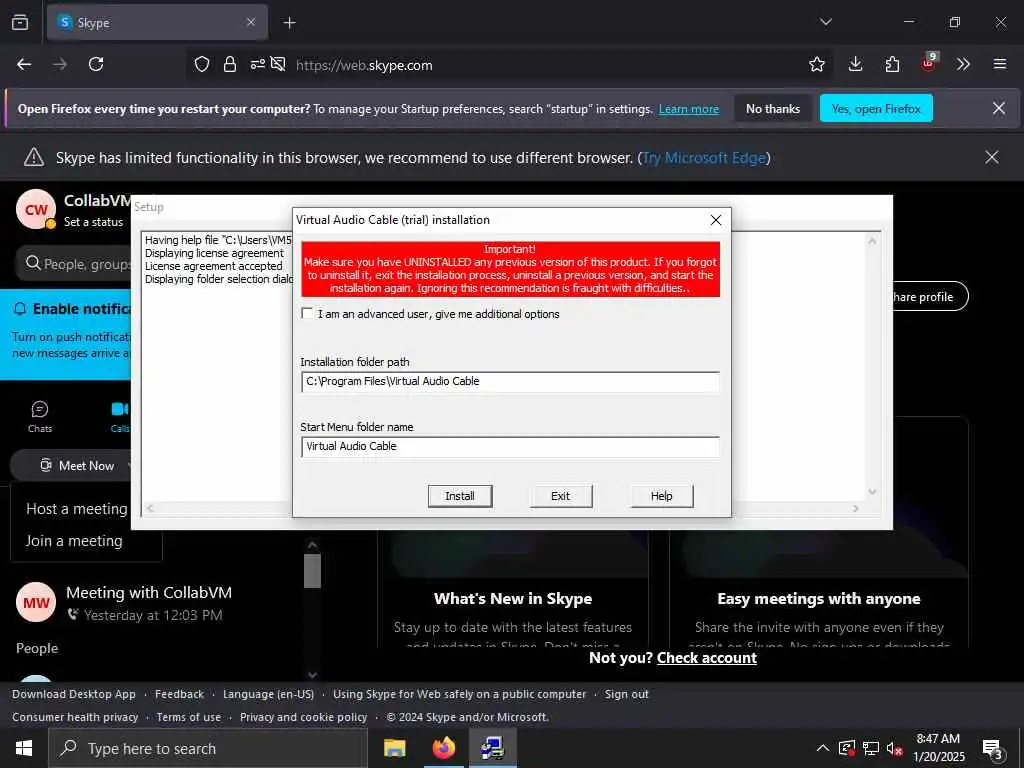Click the Install button in the Virtual Audio Cable dialog

460,496
